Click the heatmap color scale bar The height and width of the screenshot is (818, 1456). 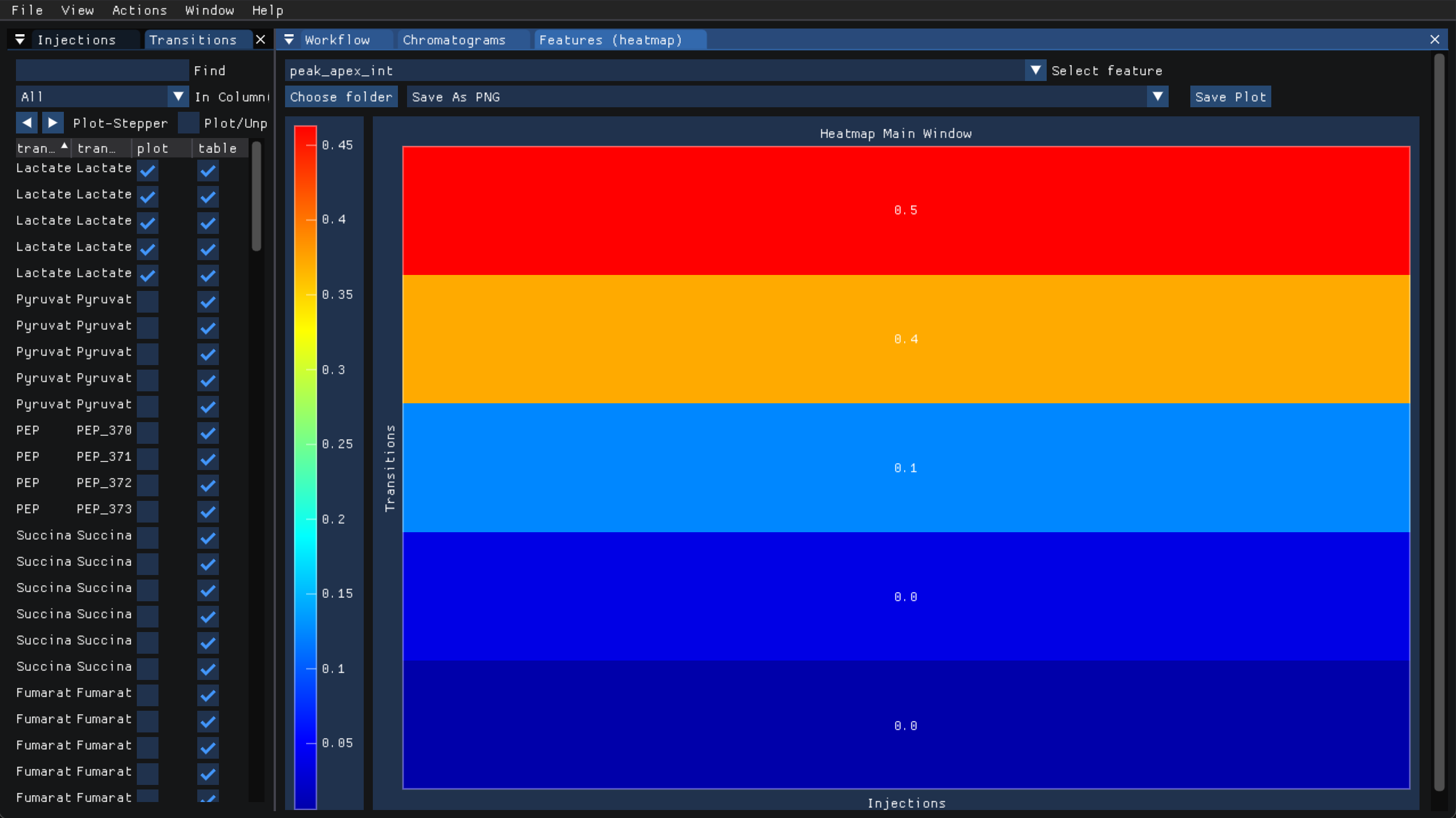click(305, 467)
